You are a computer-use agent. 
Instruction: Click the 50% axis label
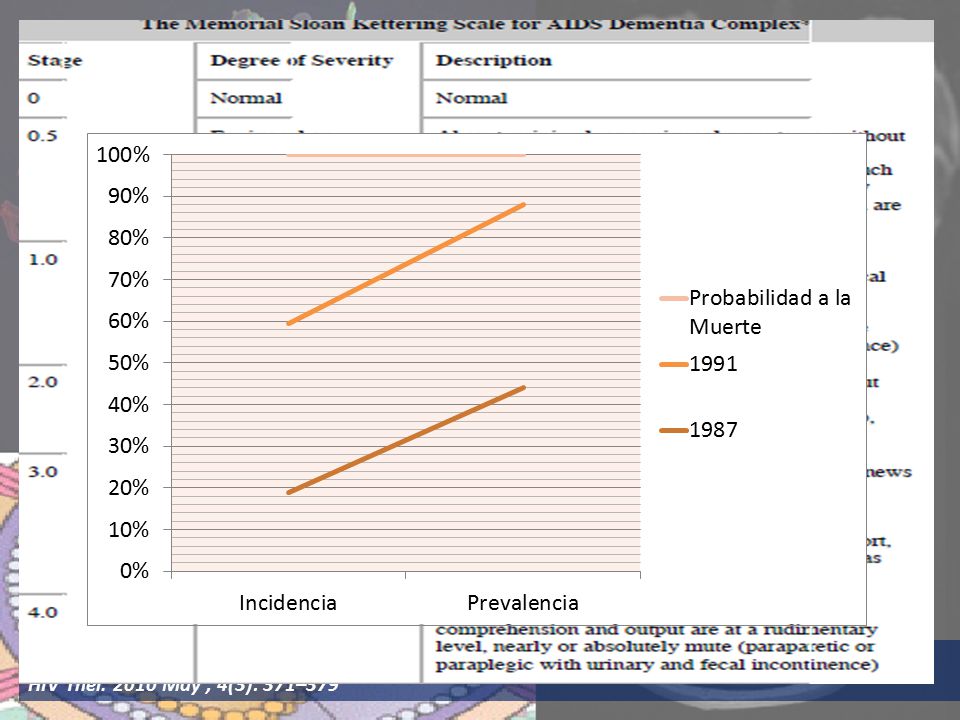click(x=129, y=362)
